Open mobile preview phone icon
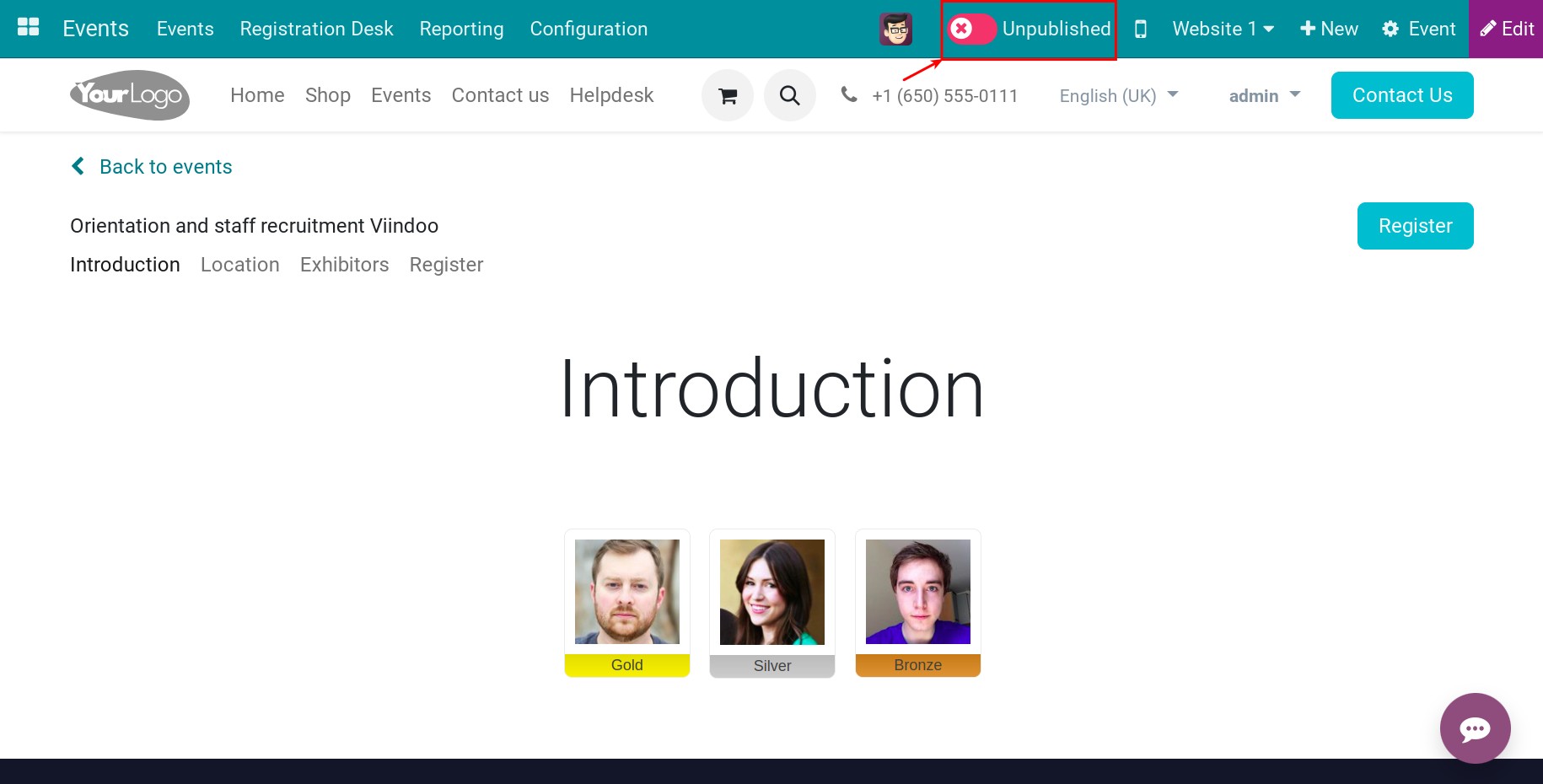The image size is (1543, 784). pyautogui.click(x=1140, y=29)
